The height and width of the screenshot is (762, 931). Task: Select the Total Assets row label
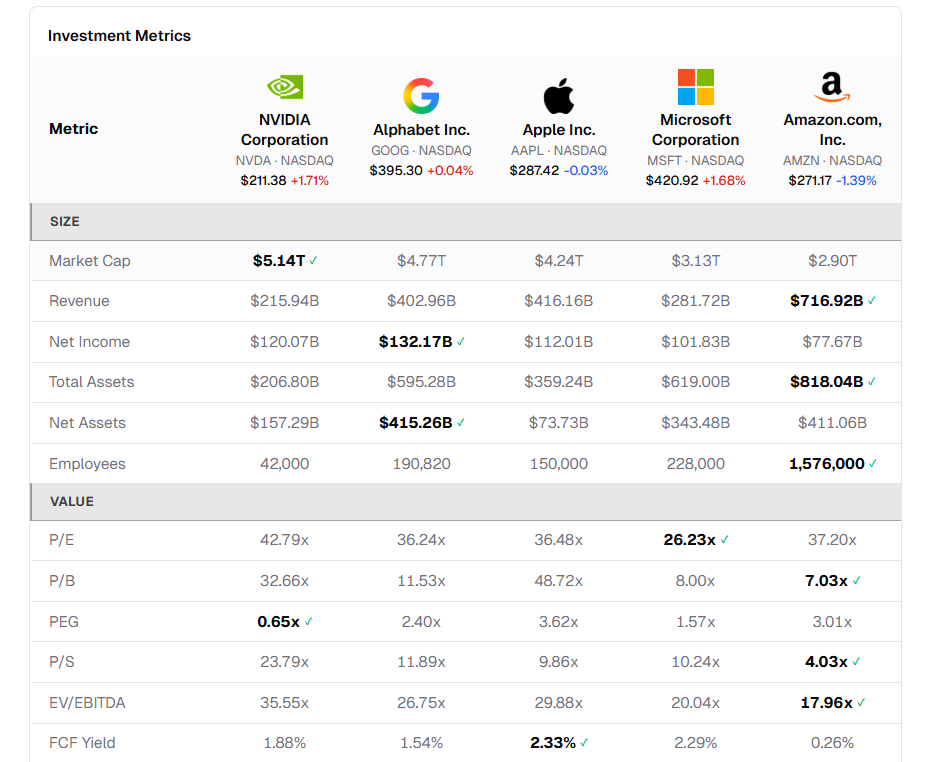point(91,382)
